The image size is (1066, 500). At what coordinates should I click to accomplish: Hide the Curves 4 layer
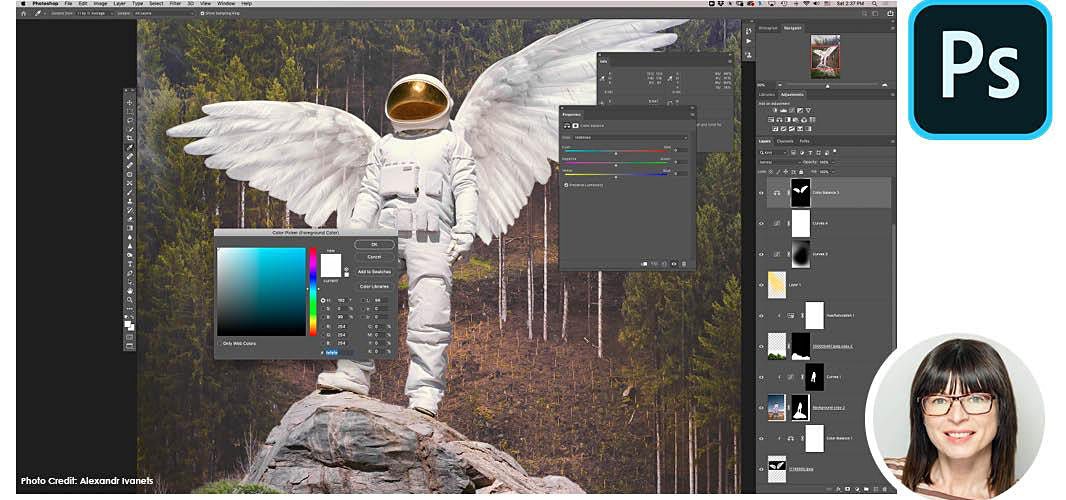click(x=761, y=223)
